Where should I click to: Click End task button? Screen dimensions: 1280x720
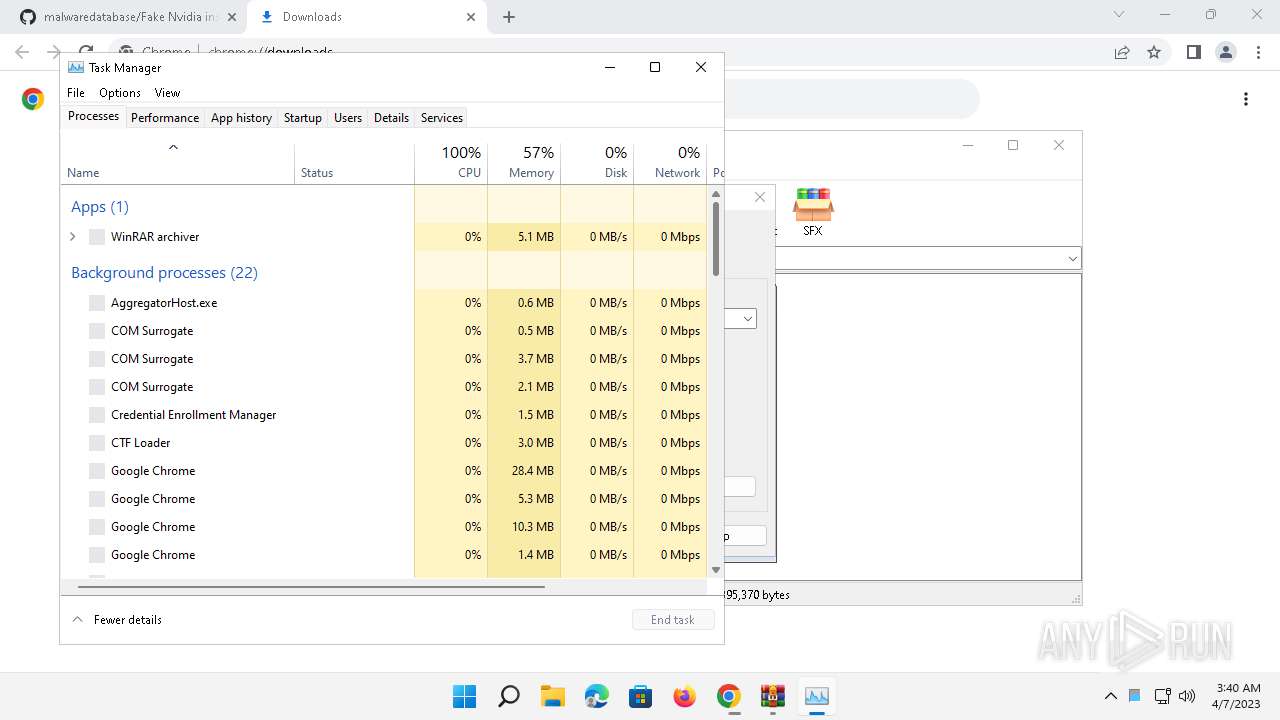click(673, 620)
